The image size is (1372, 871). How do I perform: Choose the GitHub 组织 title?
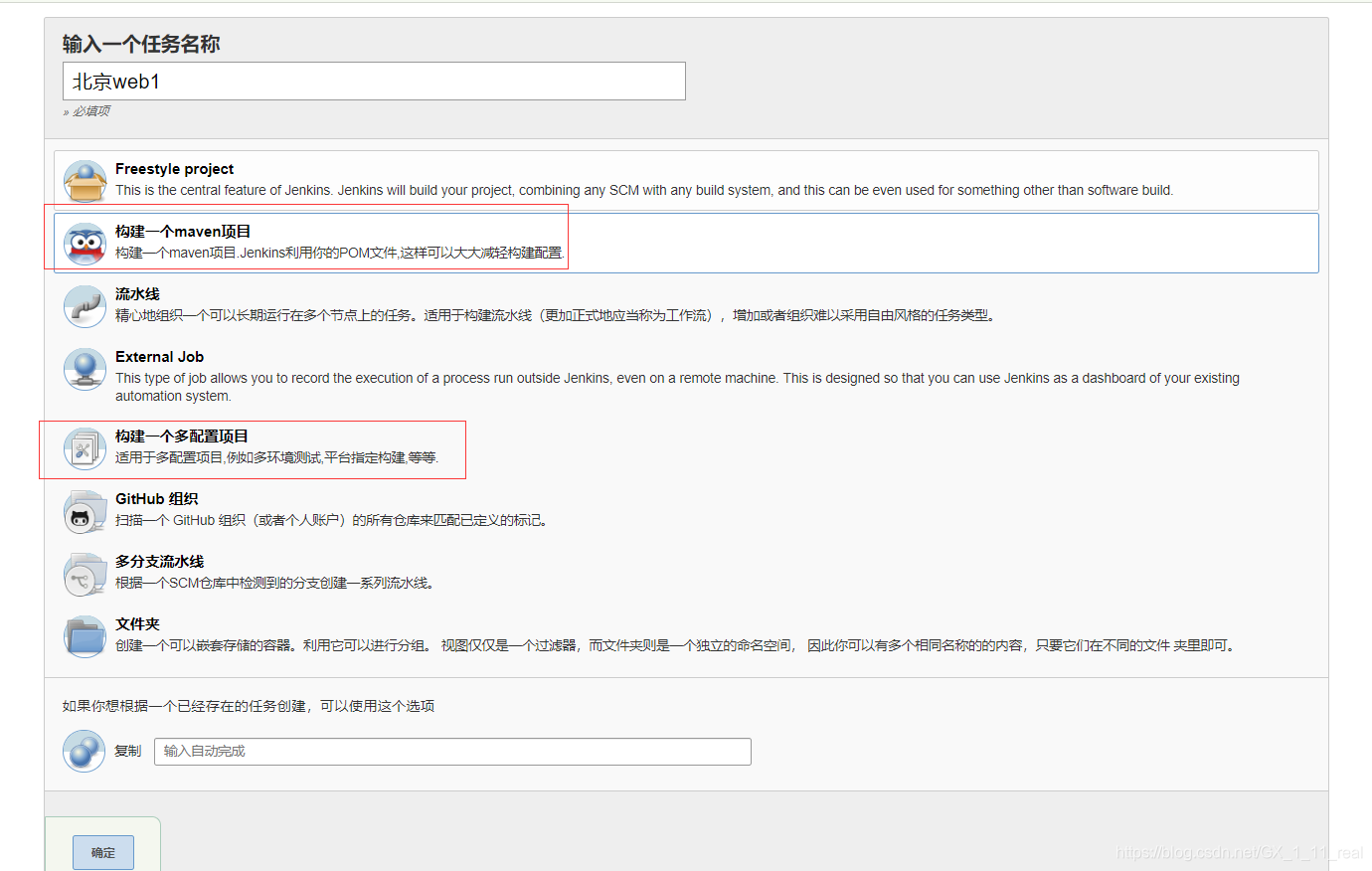coord(157,499)
